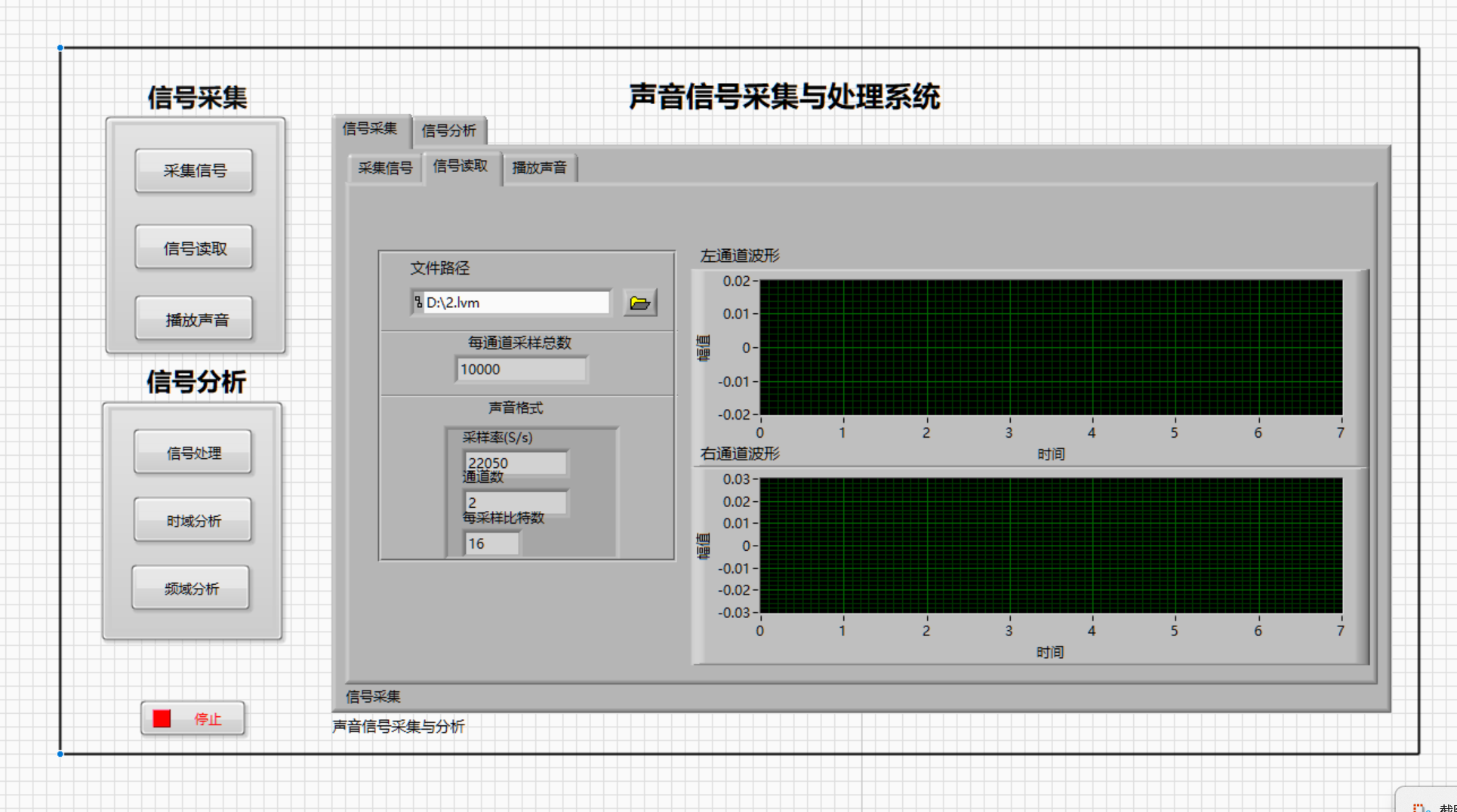Image resolution: width=1457 pixels, height=812 pixels.
Task: Click the 右通道波形 graph label
Action: point(740,454)
